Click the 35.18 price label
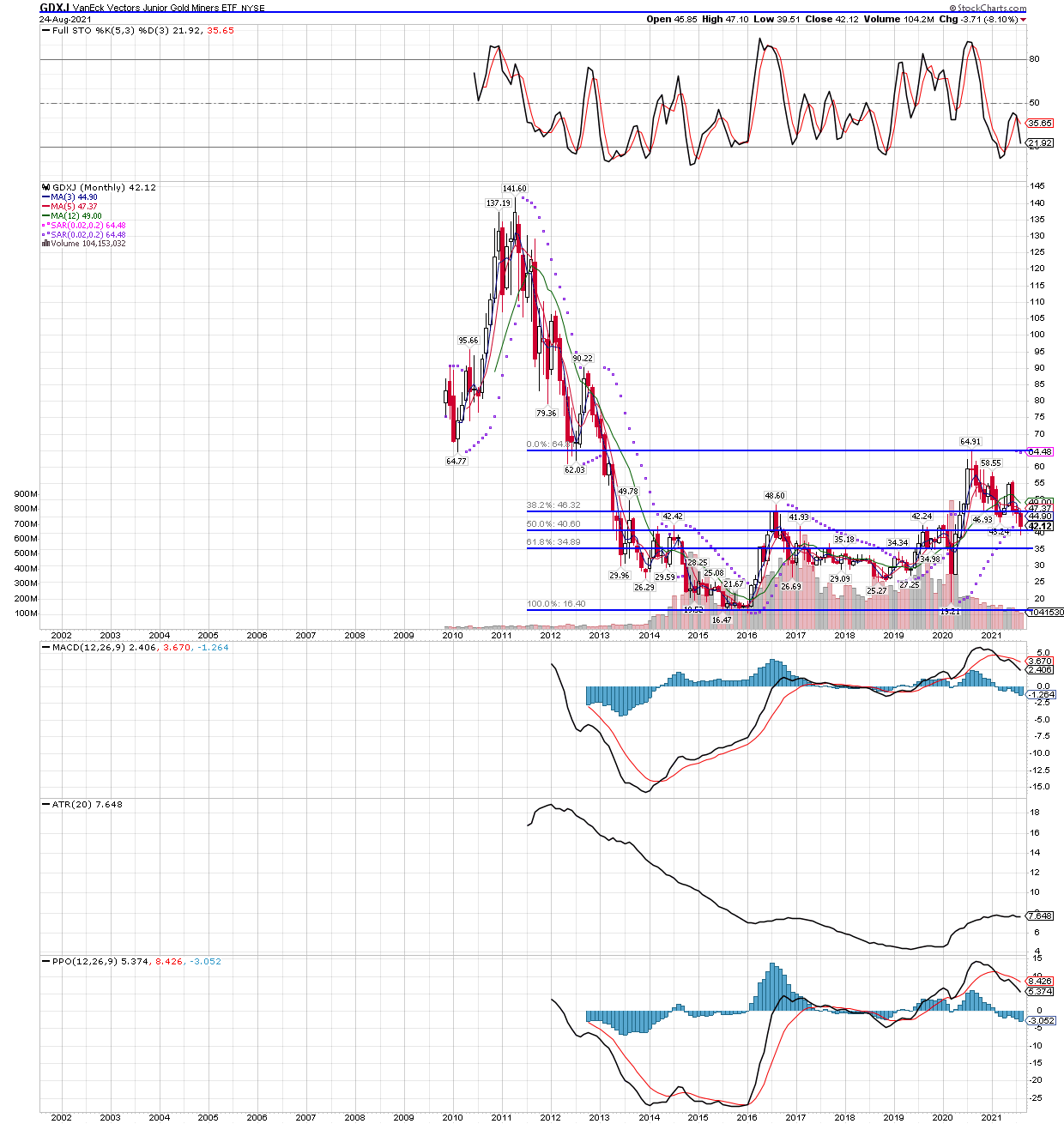 click(x=843, y=540)
